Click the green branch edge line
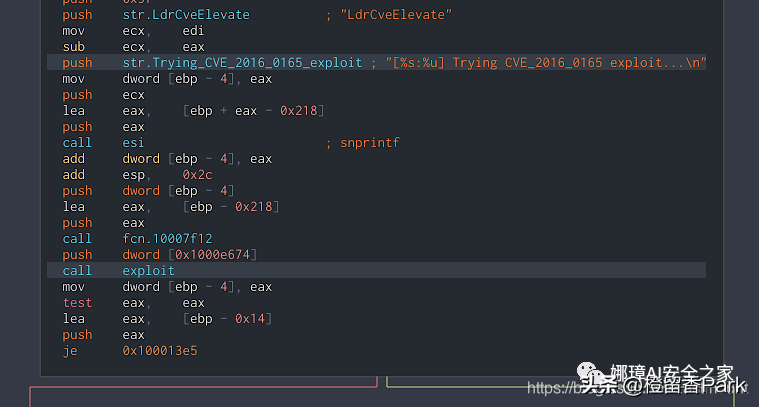This screenshot has width=759, height=407. pos(388,383)
